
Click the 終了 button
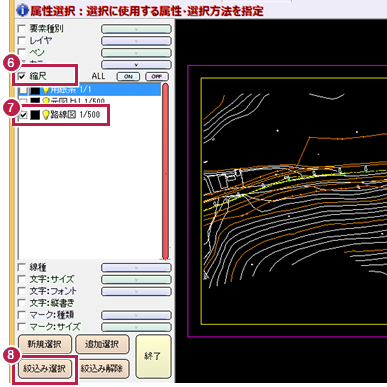click(x=153, y=356)
